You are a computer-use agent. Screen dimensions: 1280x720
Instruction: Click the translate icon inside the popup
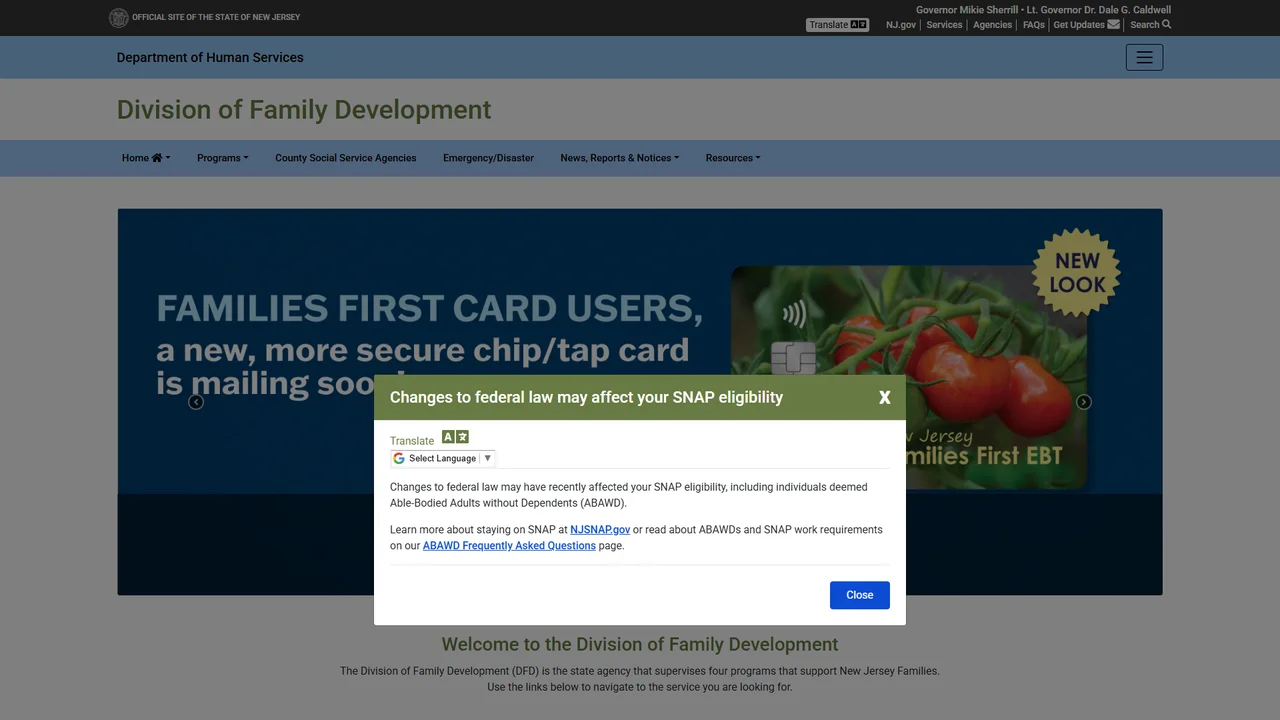(x=455, y=437)
